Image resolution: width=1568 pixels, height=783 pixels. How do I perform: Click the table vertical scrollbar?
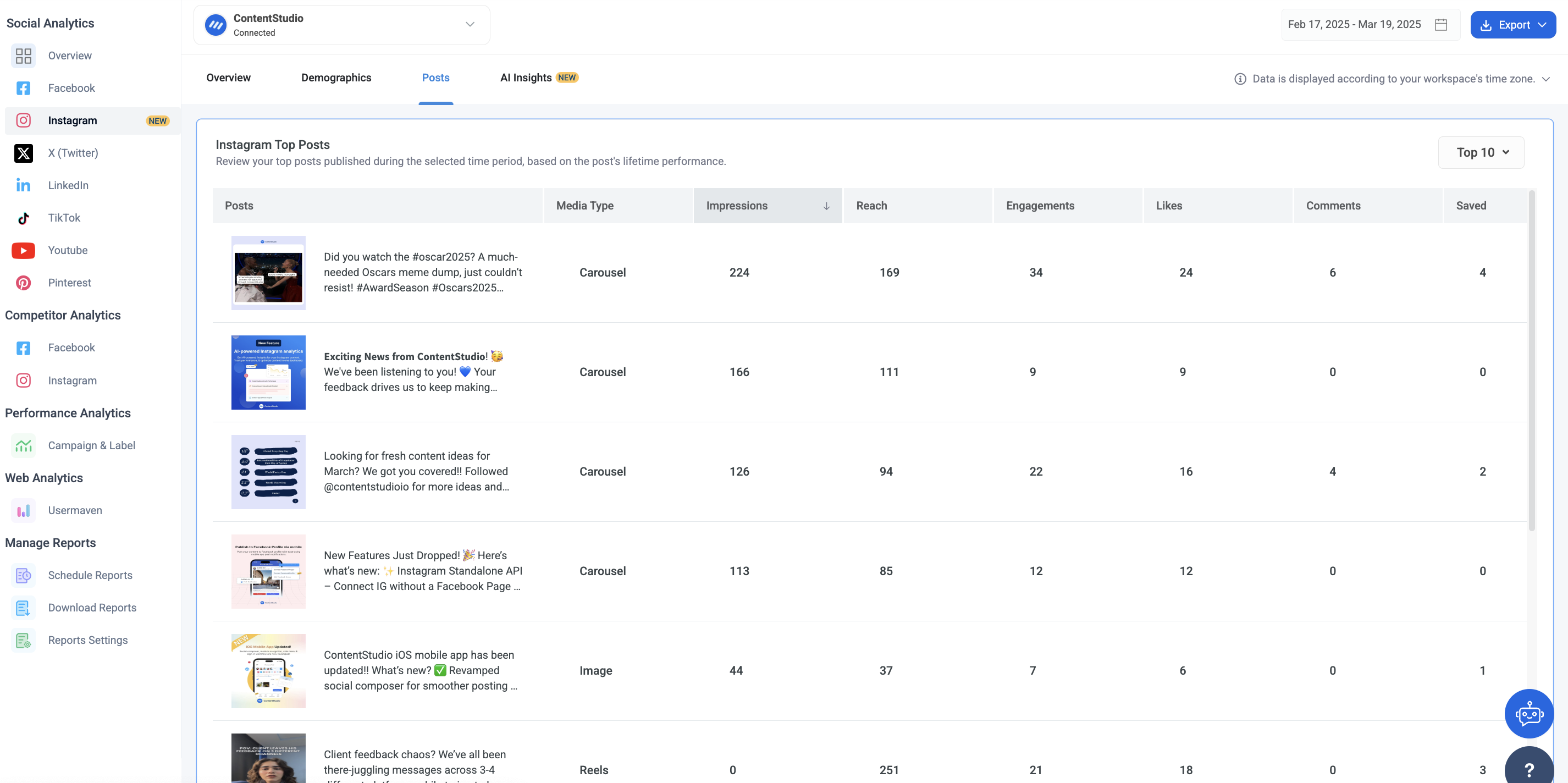point(1532,361)
